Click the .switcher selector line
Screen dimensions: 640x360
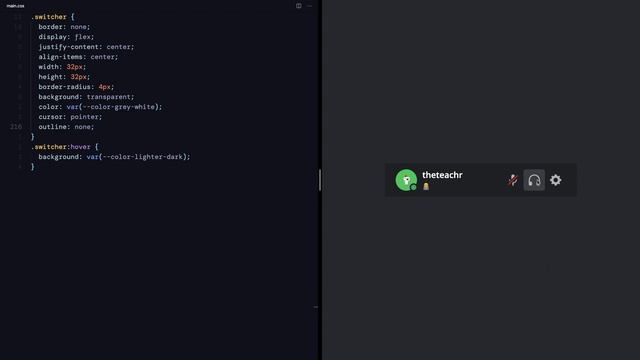coord(53,17)
